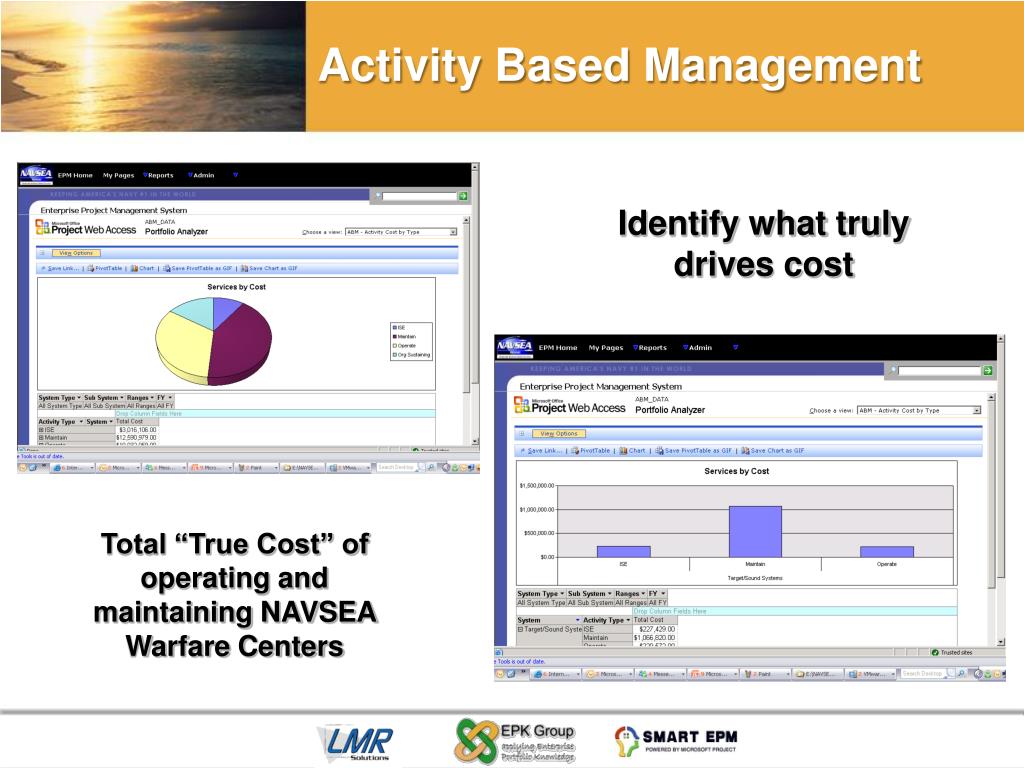The width and height of the screenshot is (1024, 768).
Task: Click green Go arrow in left window
Action: point(462,196)
